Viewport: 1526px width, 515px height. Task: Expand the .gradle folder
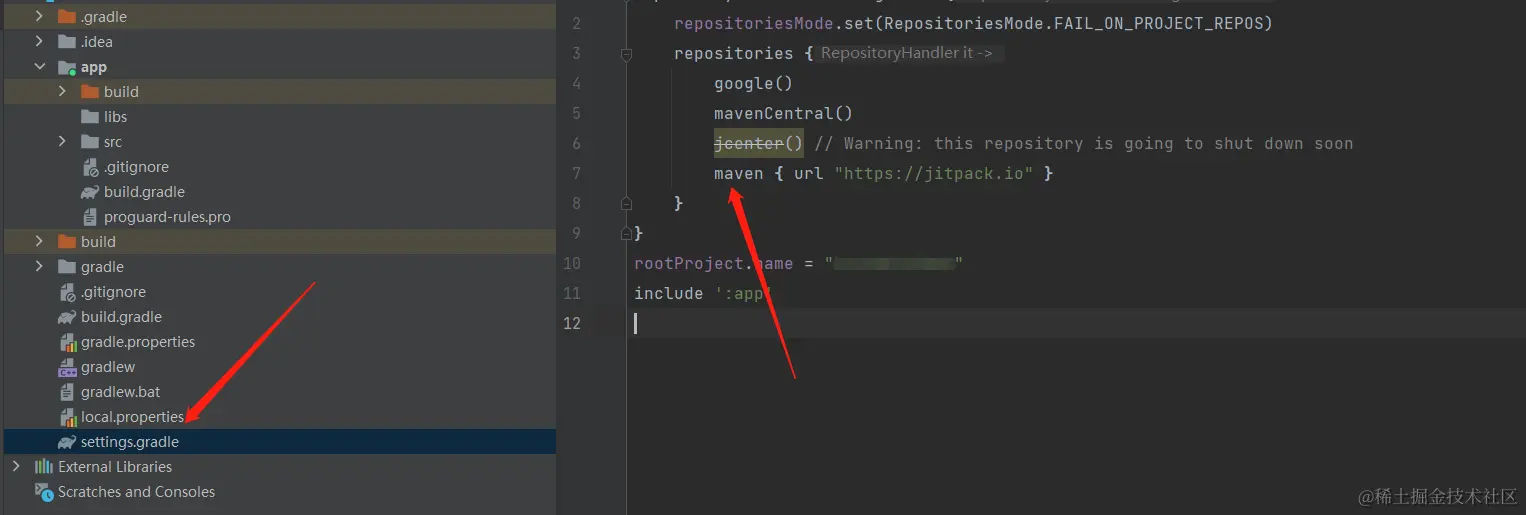40,17
